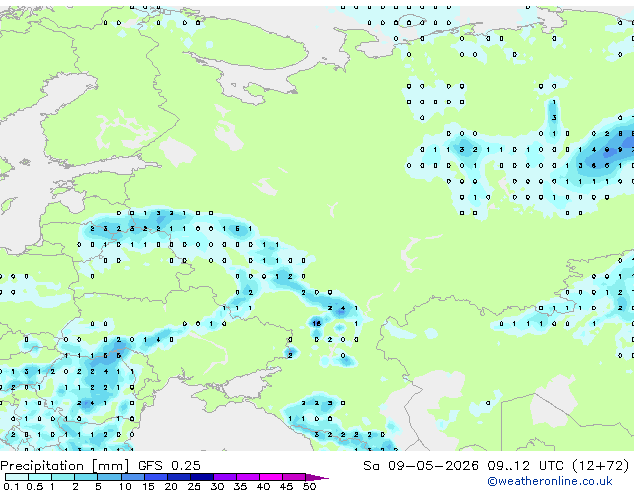Click the '09..12 UTC' time text
The image size is (634, 490).
point(525,466)
